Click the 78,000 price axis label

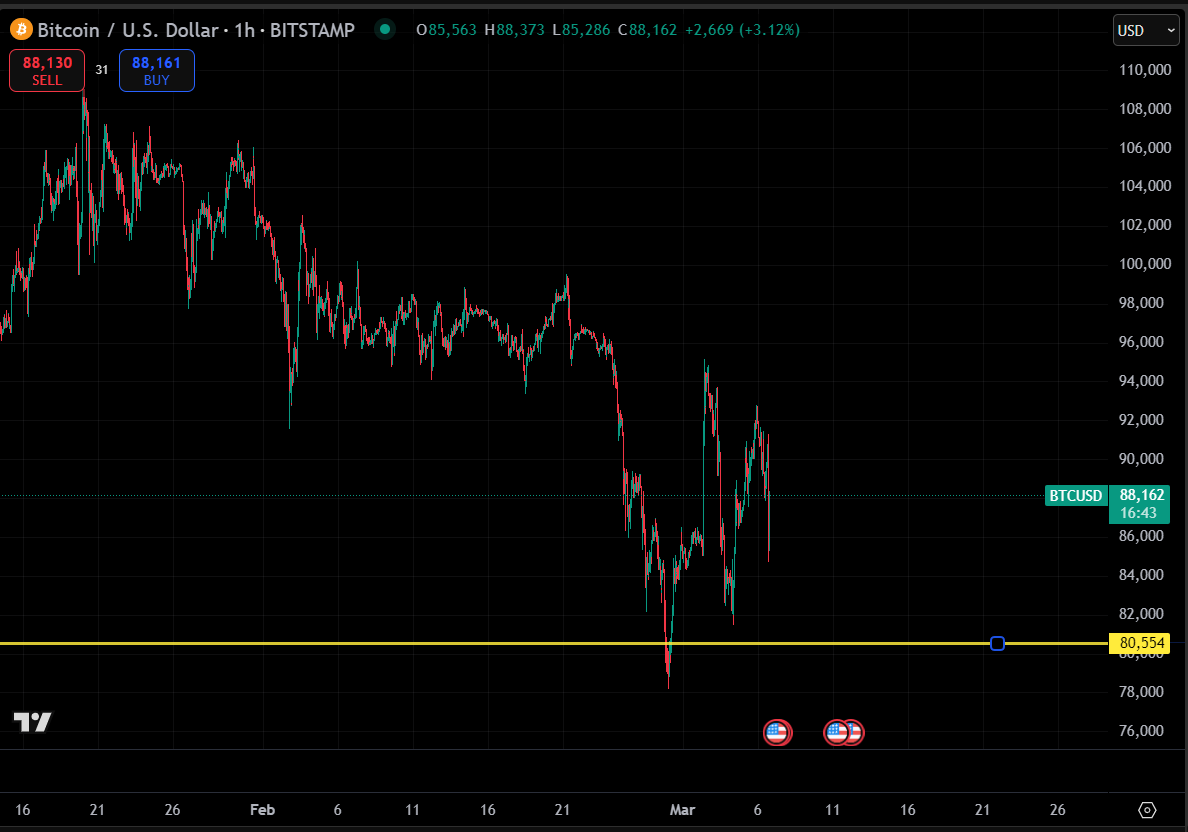tap(1141, 691)
